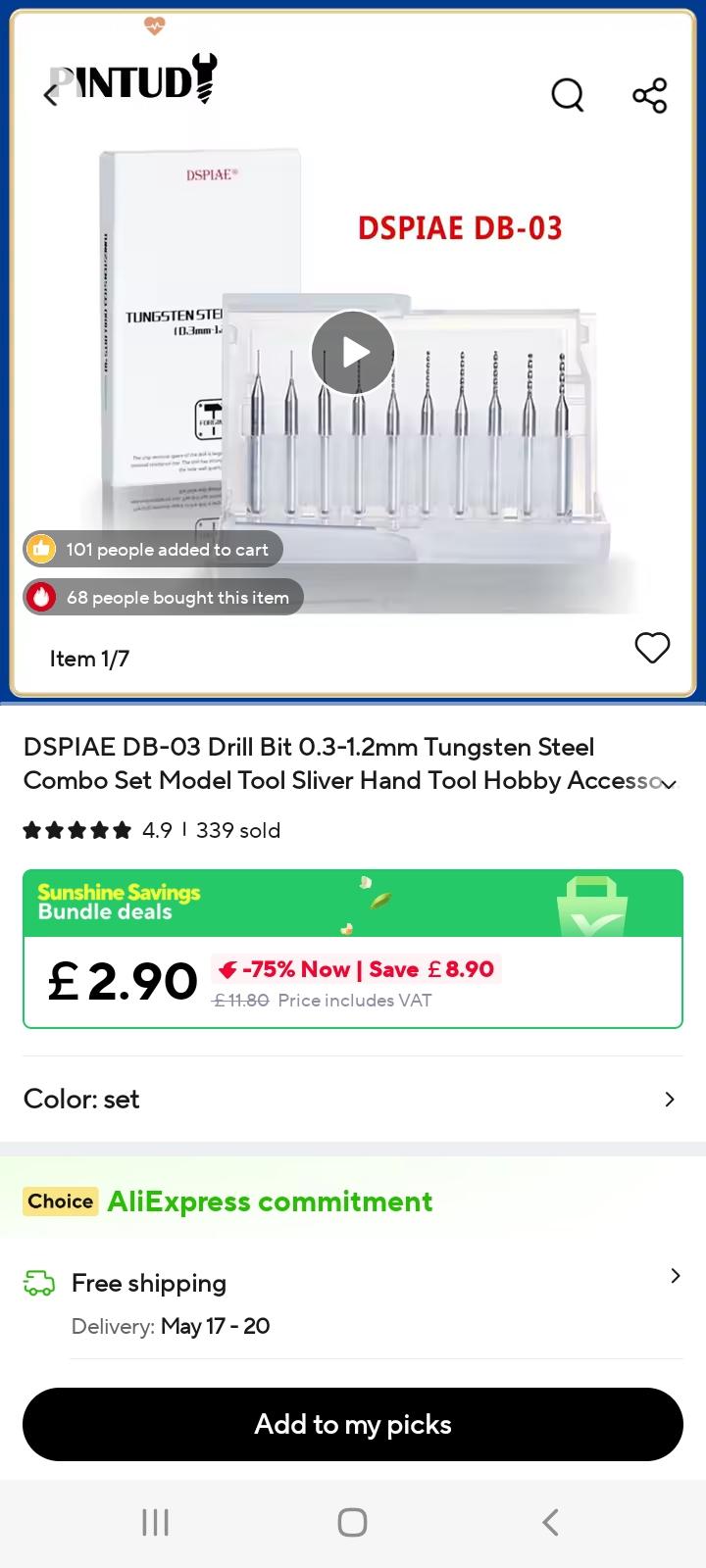Expand the full product title
Viewport: 706px width, 1568px height.
670,783
